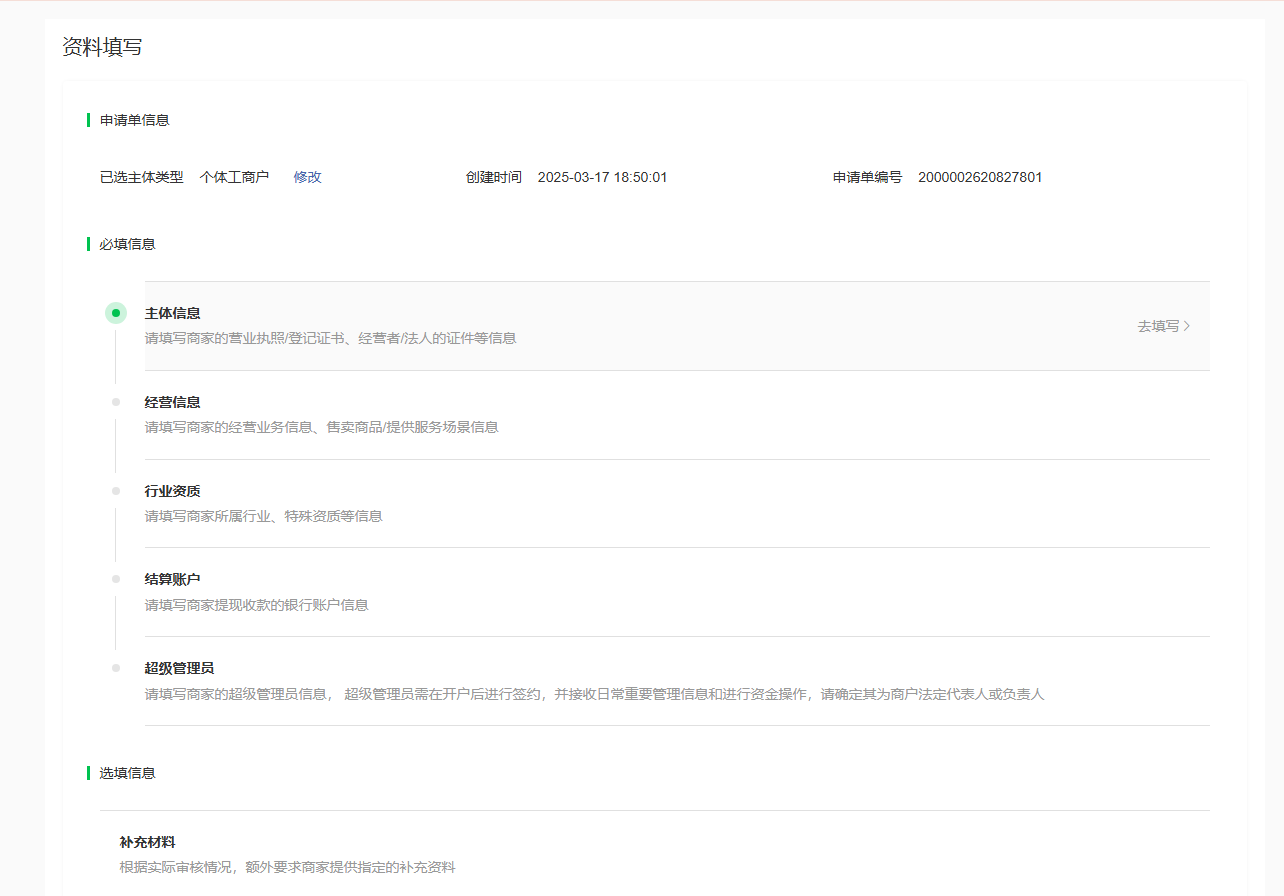Click the gray step dot beside 经营信息

pos(115,401)
